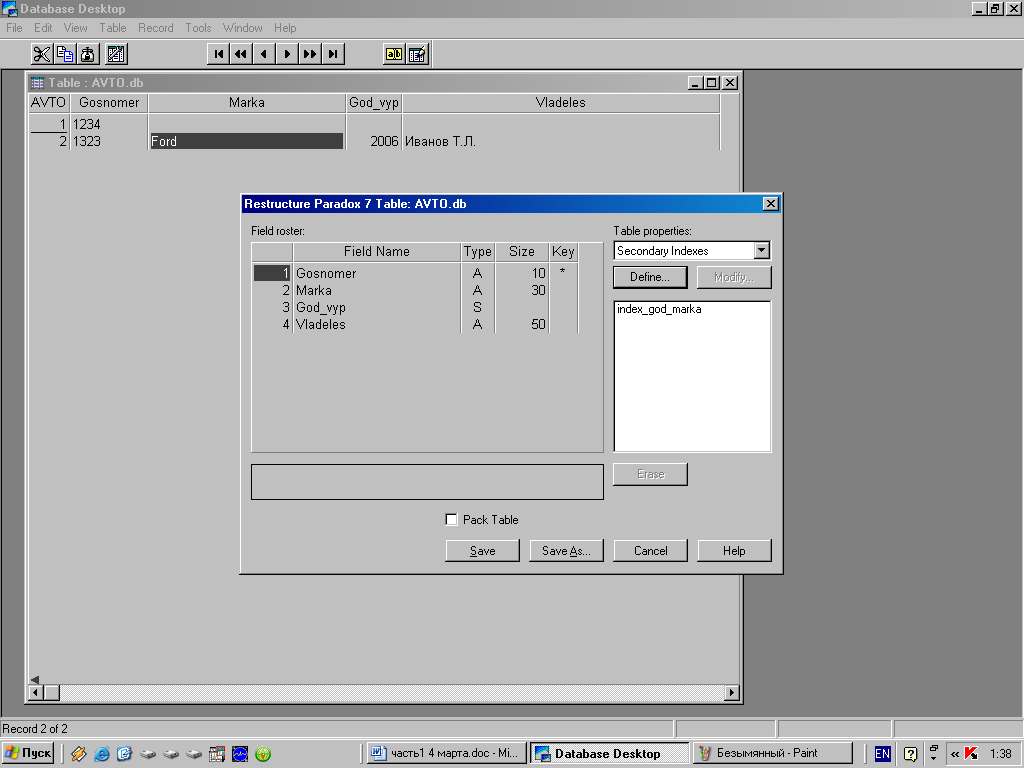This screenshot has width=1024, height=768.
Task: Select the Gosnomer field name row
Action: (377, 273)
